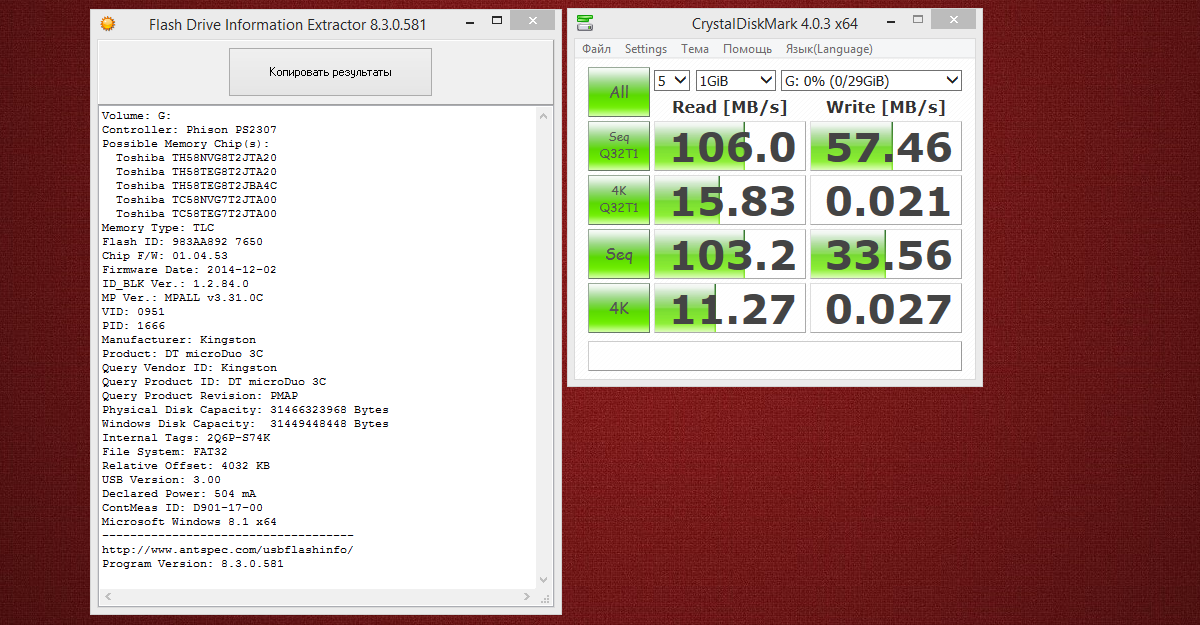
Task: Click the vertical scrollbar up arrow in Extractor
Action: [545, 116]
